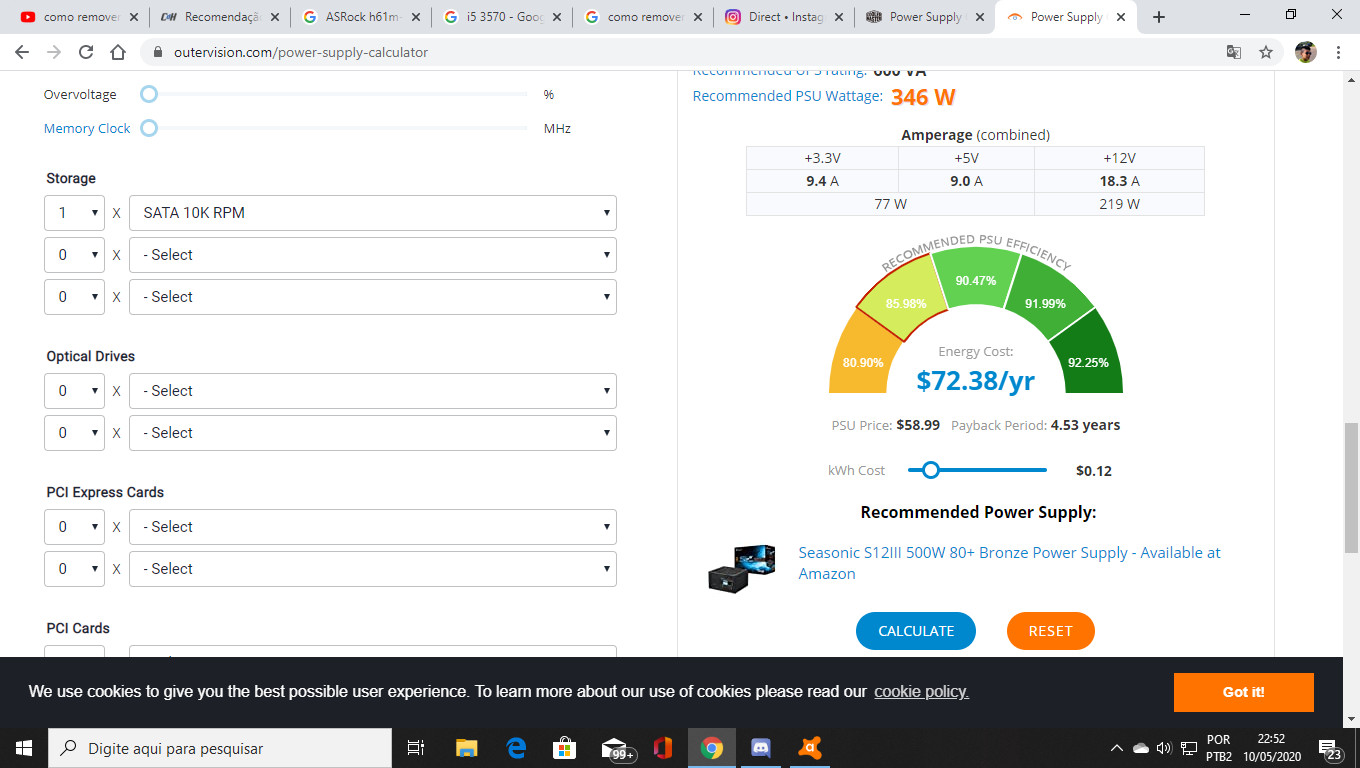Screen dimensions: 1360x768
Task: Click the browser forward arrow
Action: point(54,52)
